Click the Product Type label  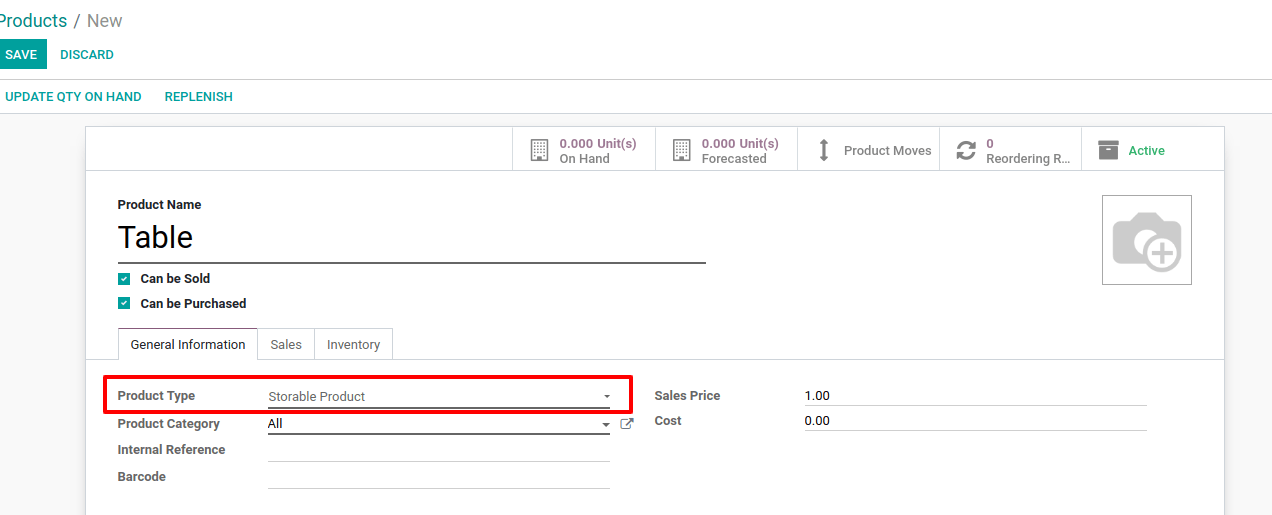(156, 396)
